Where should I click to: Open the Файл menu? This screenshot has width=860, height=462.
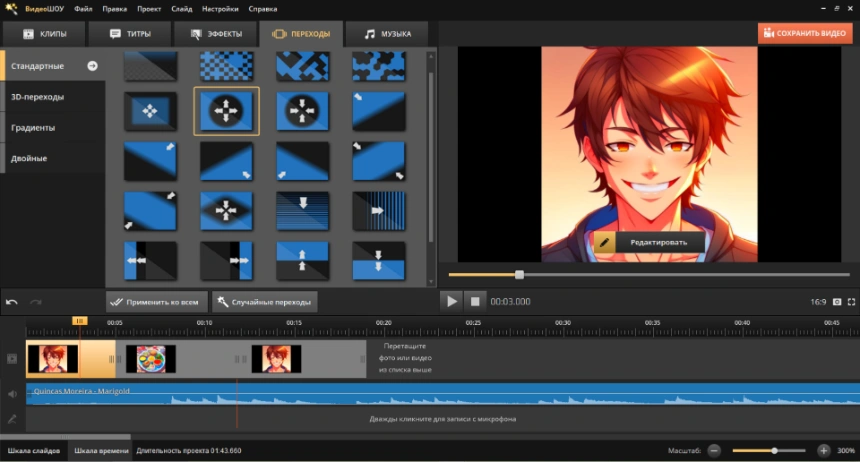[x=83, y=9]
